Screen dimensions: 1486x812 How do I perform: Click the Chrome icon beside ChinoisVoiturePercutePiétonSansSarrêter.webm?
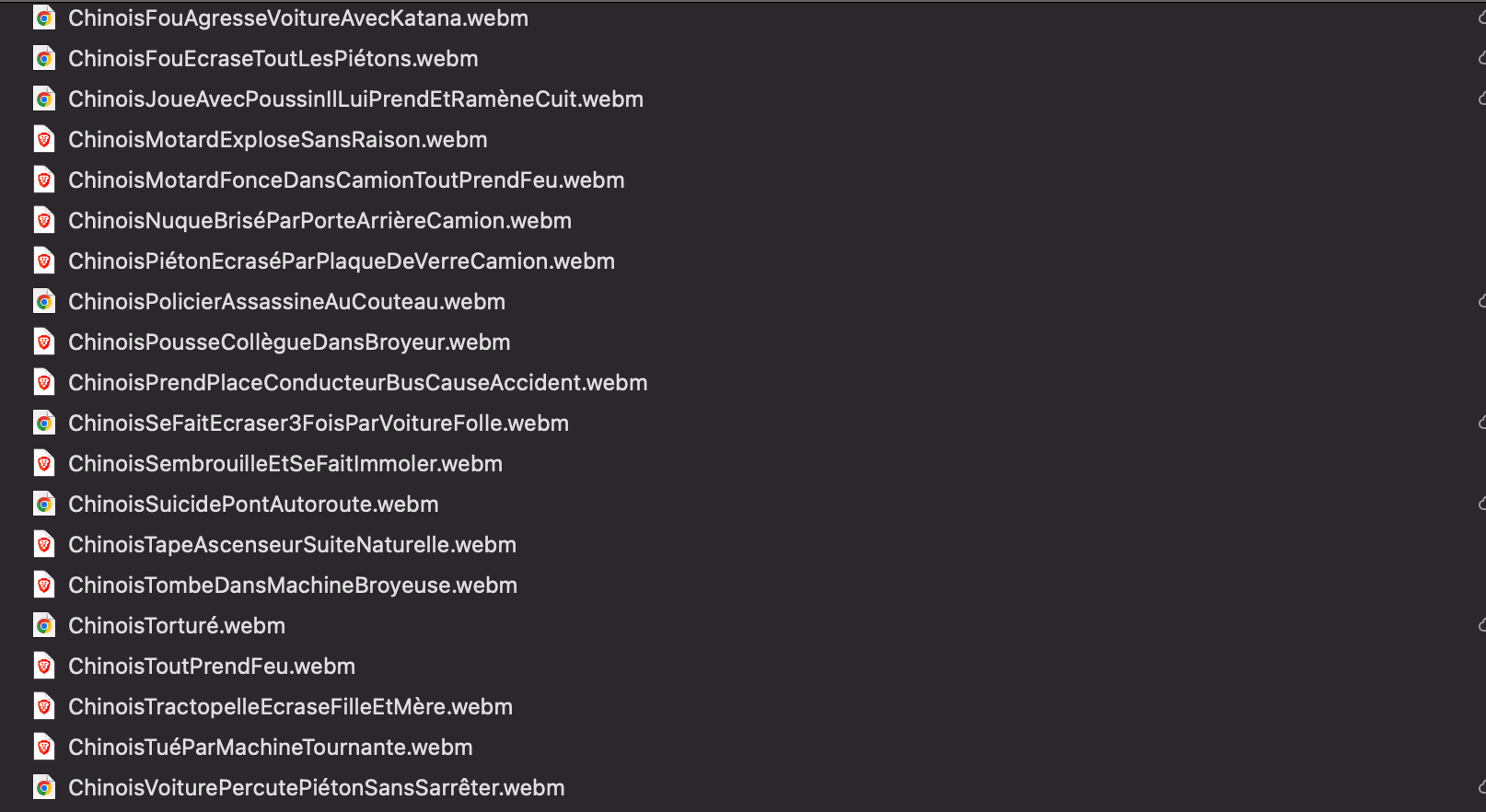[x=43, y=788]
